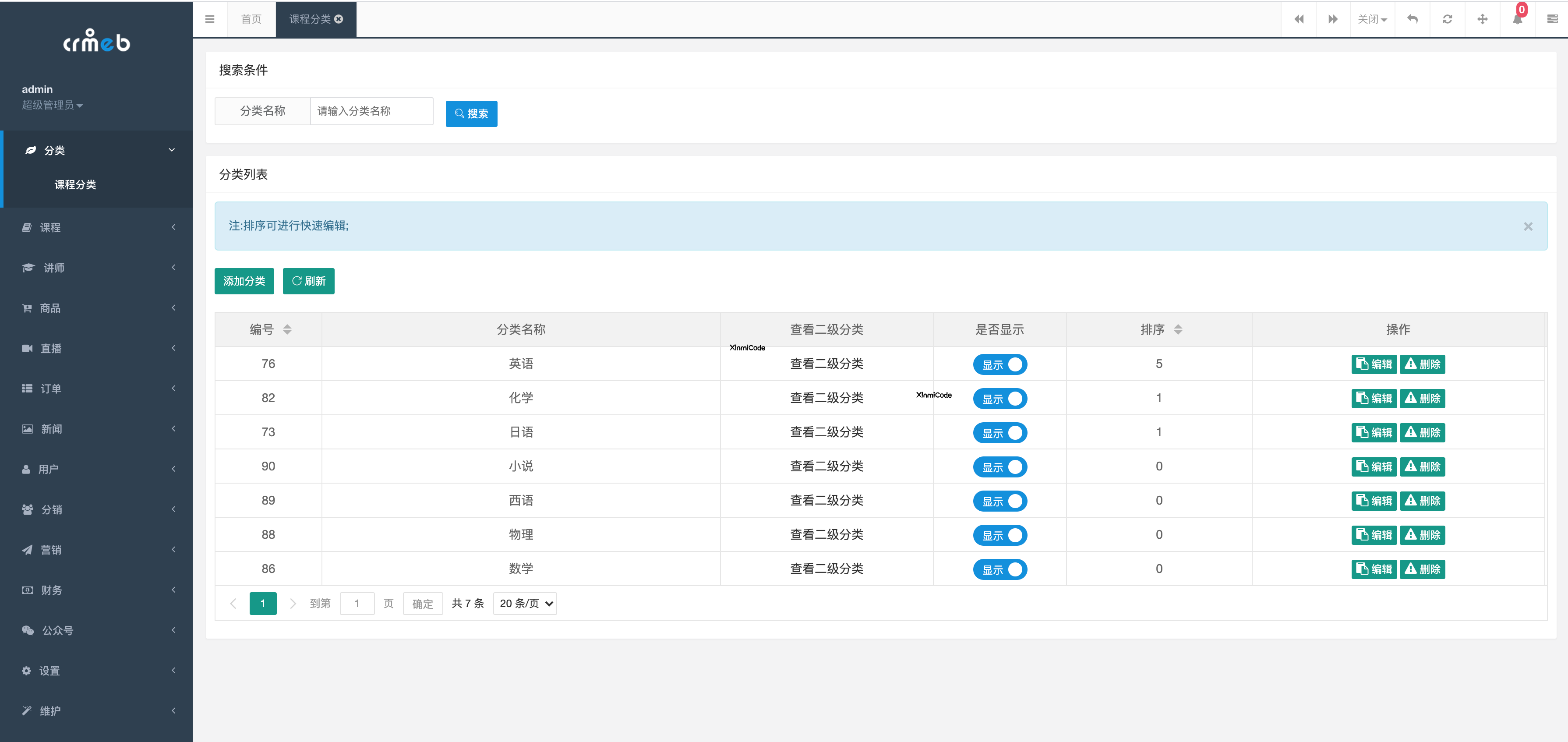The height and width of the screenshot is (742, 1568).
Task: Toggle 显示 switch for 小说 row
Action: coord(999,467)
